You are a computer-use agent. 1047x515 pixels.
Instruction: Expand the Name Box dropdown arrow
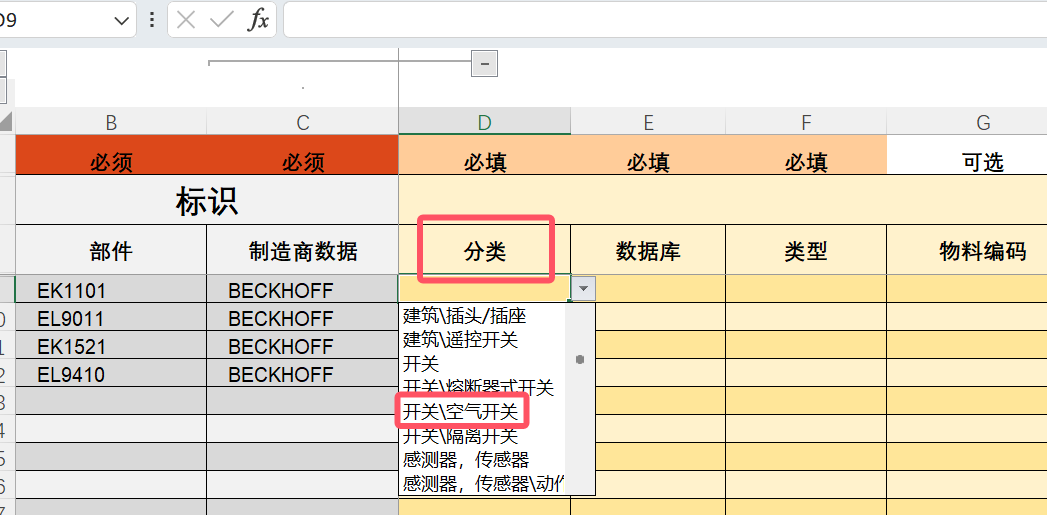coord(122,20)
